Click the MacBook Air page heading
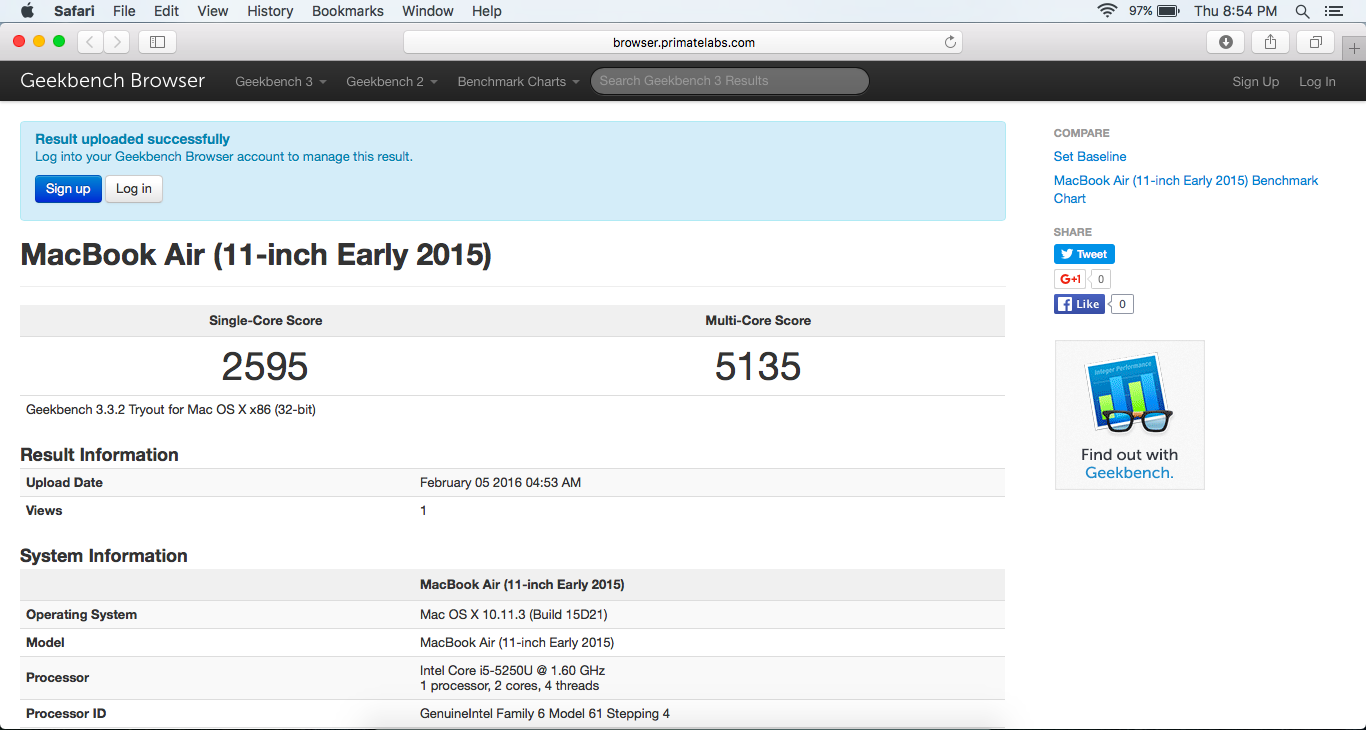The height and width of the screenshot is (730, 1366). pyautogui.click(x=256, y=254)
